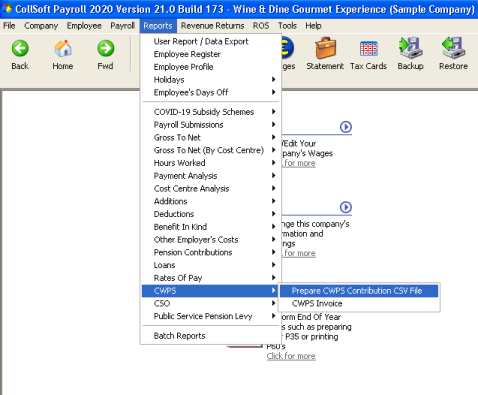
Task: Open the Employee Profile report
Action: click(211, 67)
